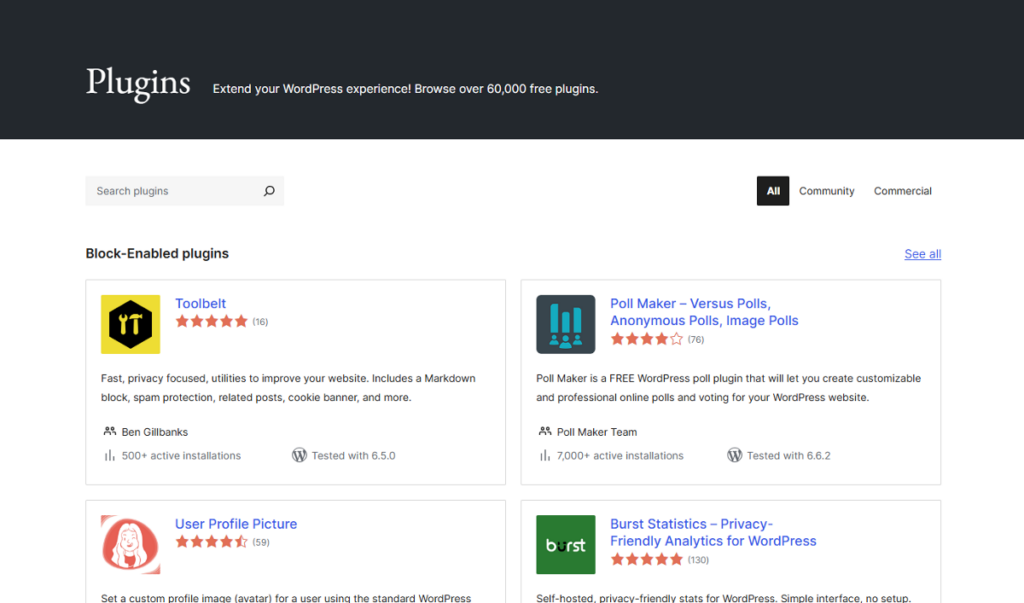
Task: Click the bar chart icon beside 7,000+ active installations
Action: [x=545, y=455]
